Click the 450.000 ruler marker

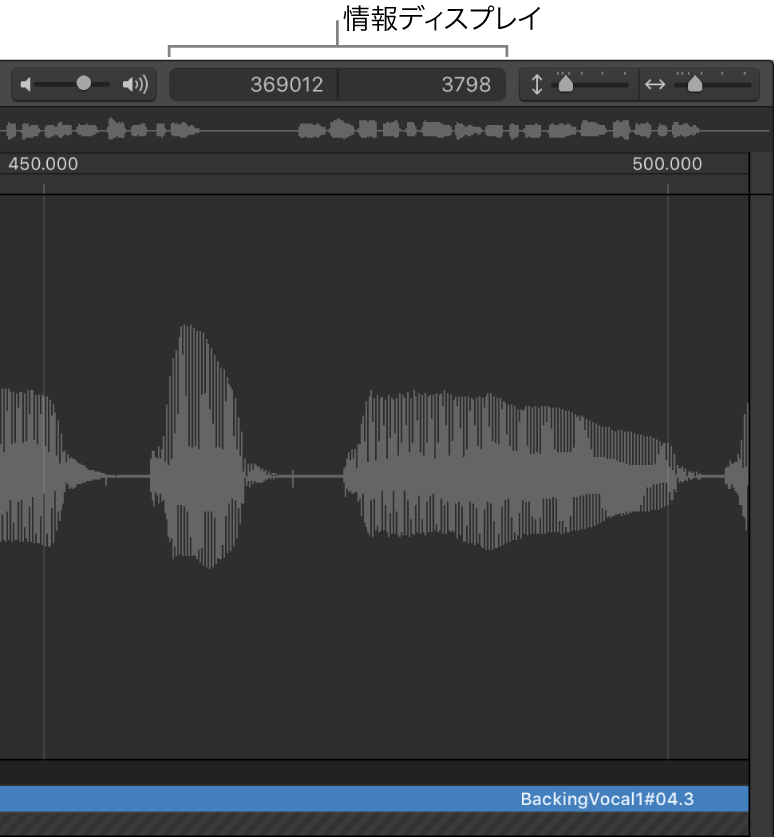pos(43,164)
